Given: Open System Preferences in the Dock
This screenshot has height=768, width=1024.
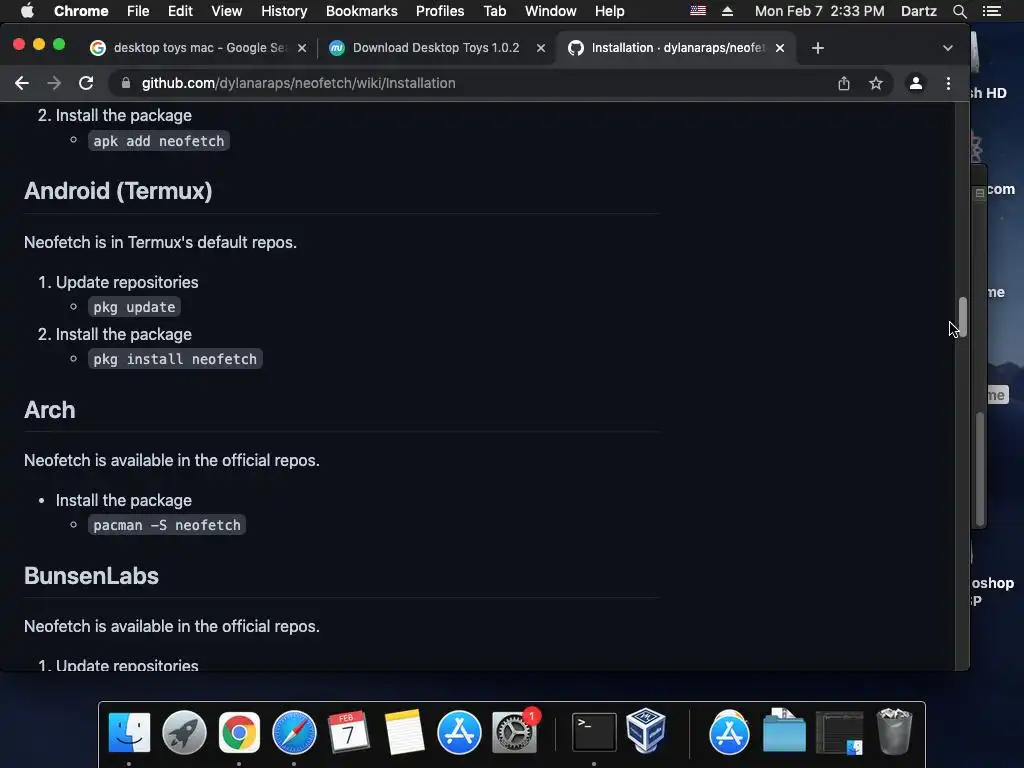Looking at the screenshot, I should [x=515, y=732].
